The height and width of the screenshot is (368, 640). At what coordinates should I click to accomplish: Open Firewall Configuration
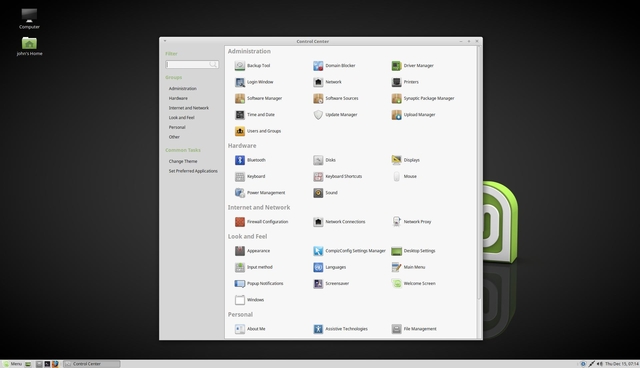261,222
